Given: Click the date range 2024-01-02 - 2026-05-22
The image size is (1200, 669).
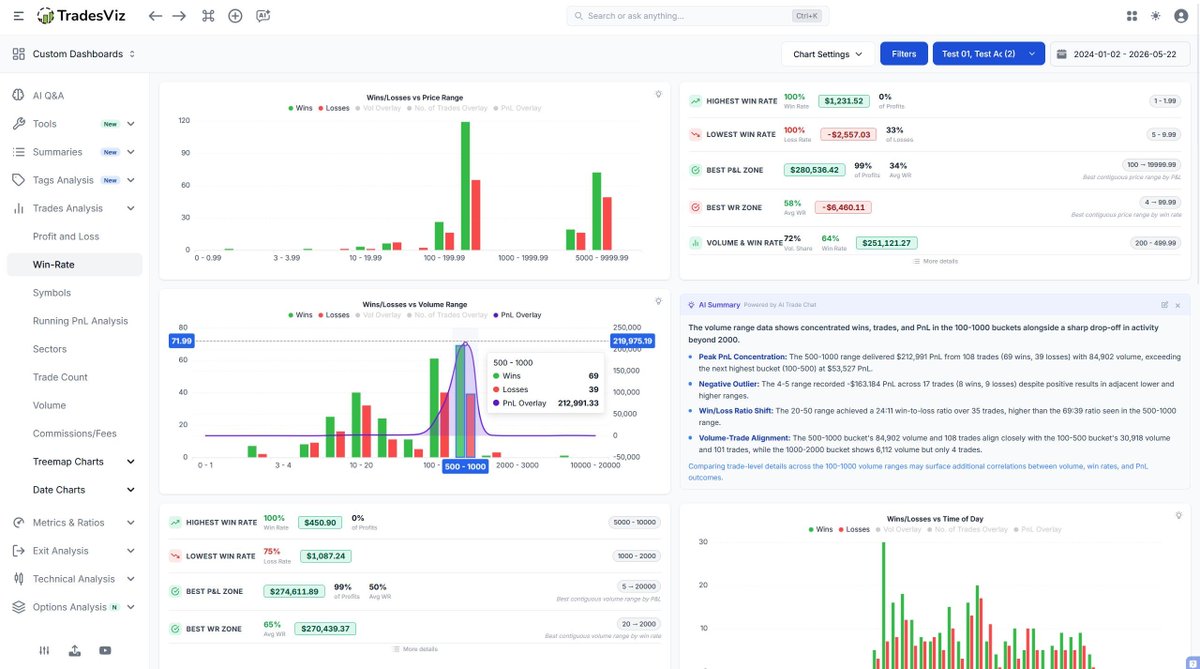Looking at the screenshot, I should tap(1119, 54).
